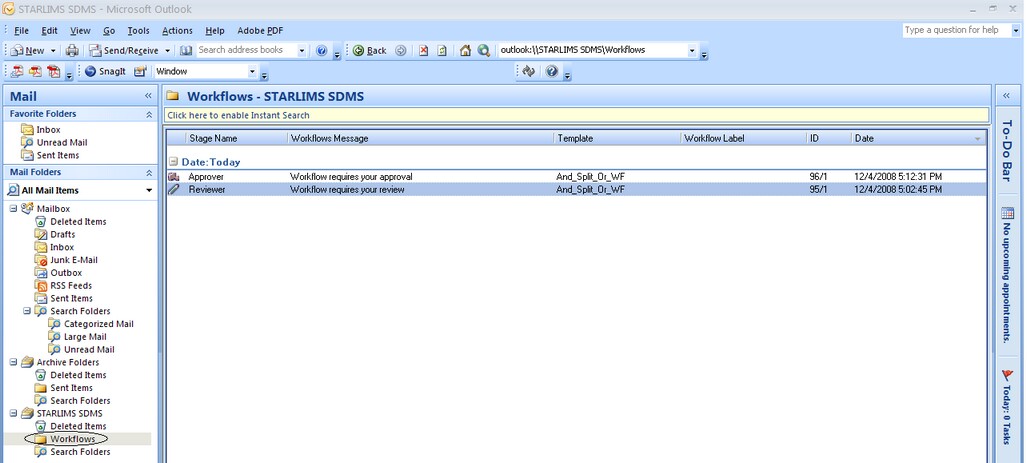Click 'Workflow requires your approval' message
The image size is (1027, 463).
pos(351,177)
